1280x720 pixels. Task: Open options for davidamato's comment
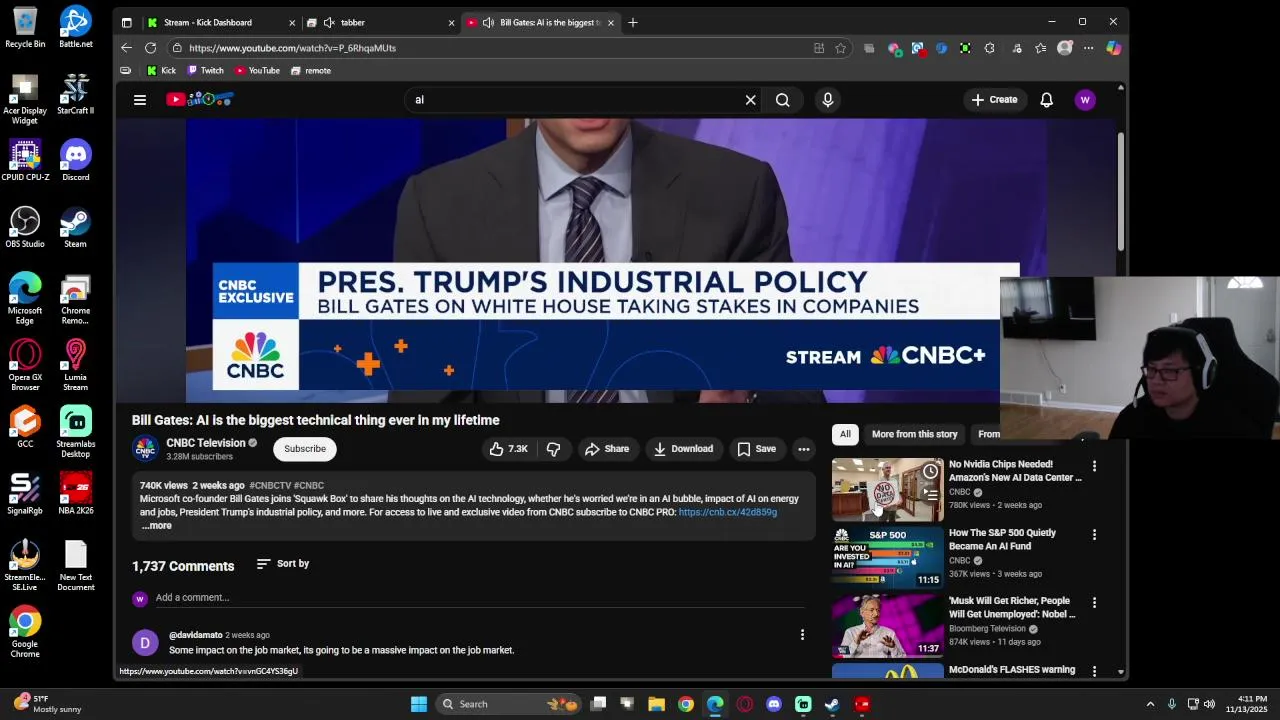(802, 634)
